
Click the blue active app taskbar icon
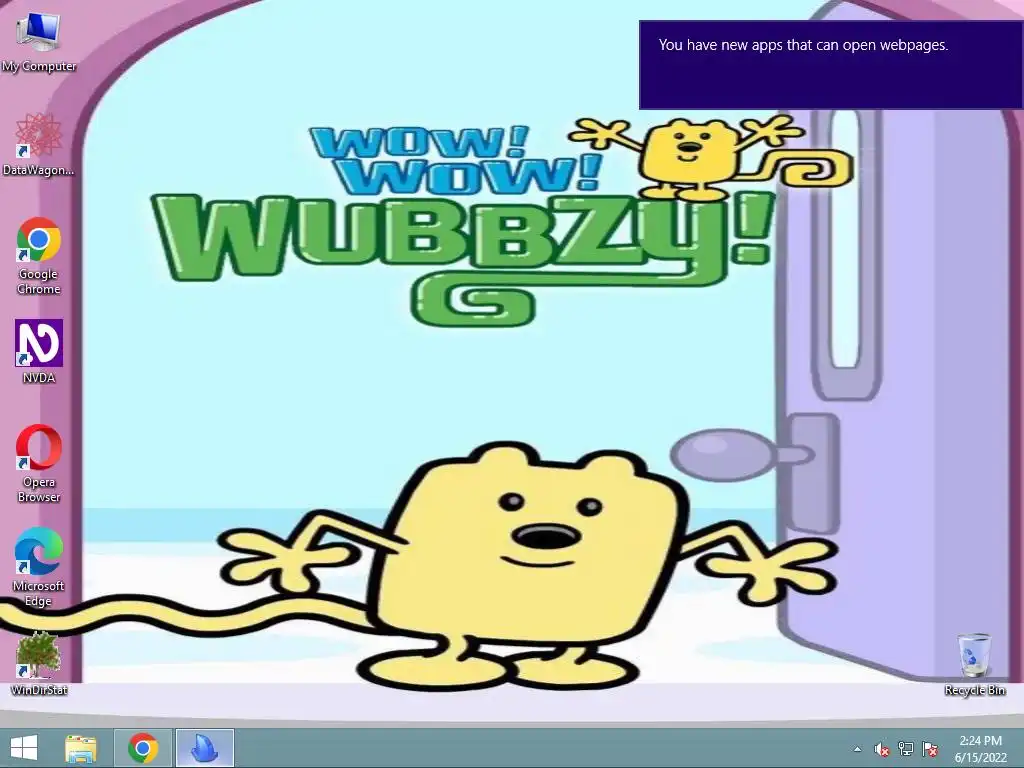(x=204, y=748)
